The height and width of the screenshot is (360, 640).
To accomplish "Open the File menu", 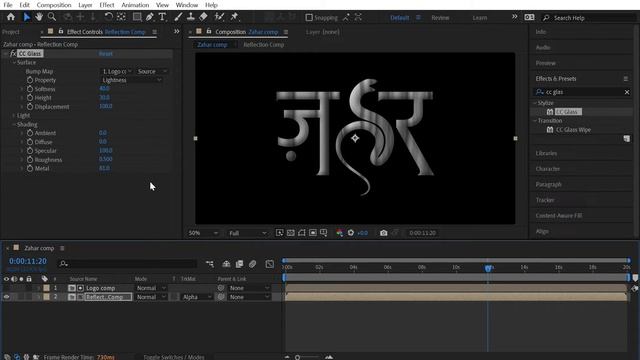I will coord(8,5).
